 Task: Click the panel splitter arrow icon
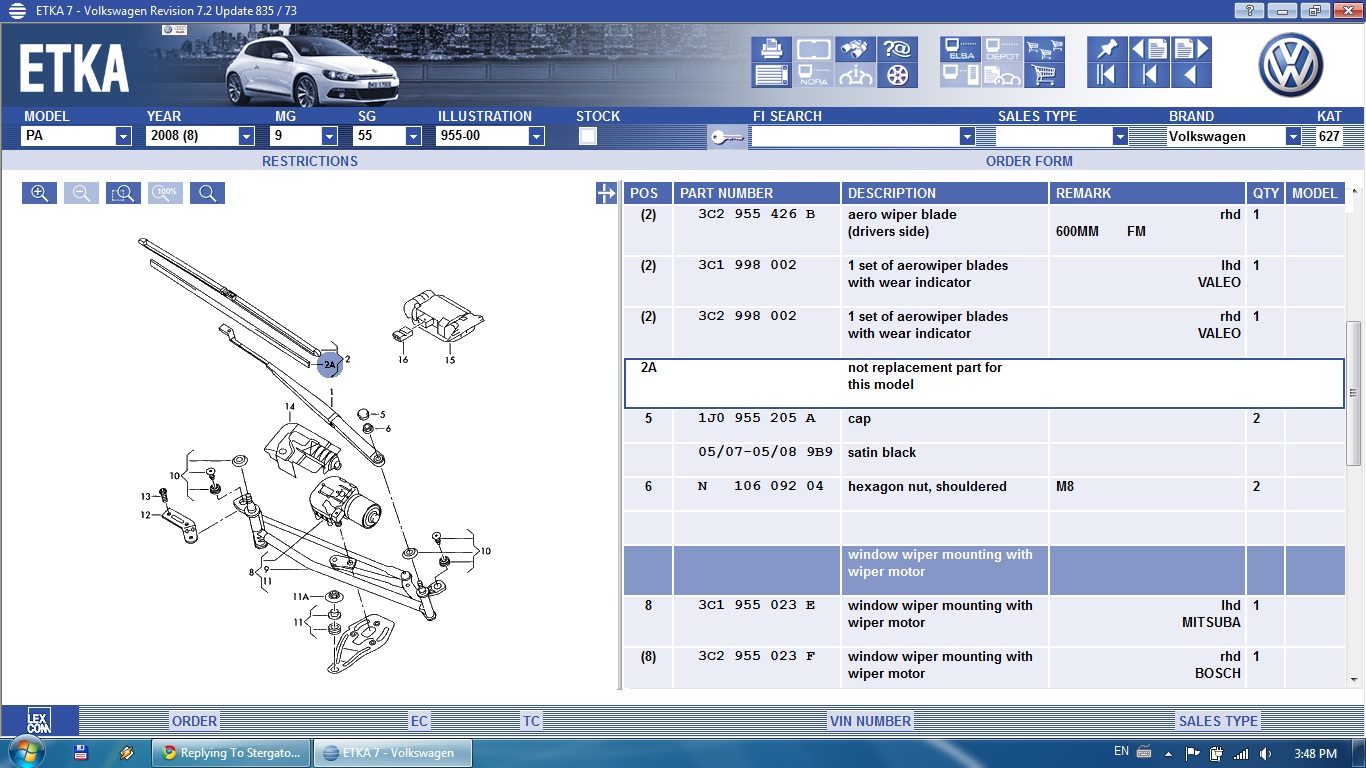pyautogui.click(x=606, y=193)
